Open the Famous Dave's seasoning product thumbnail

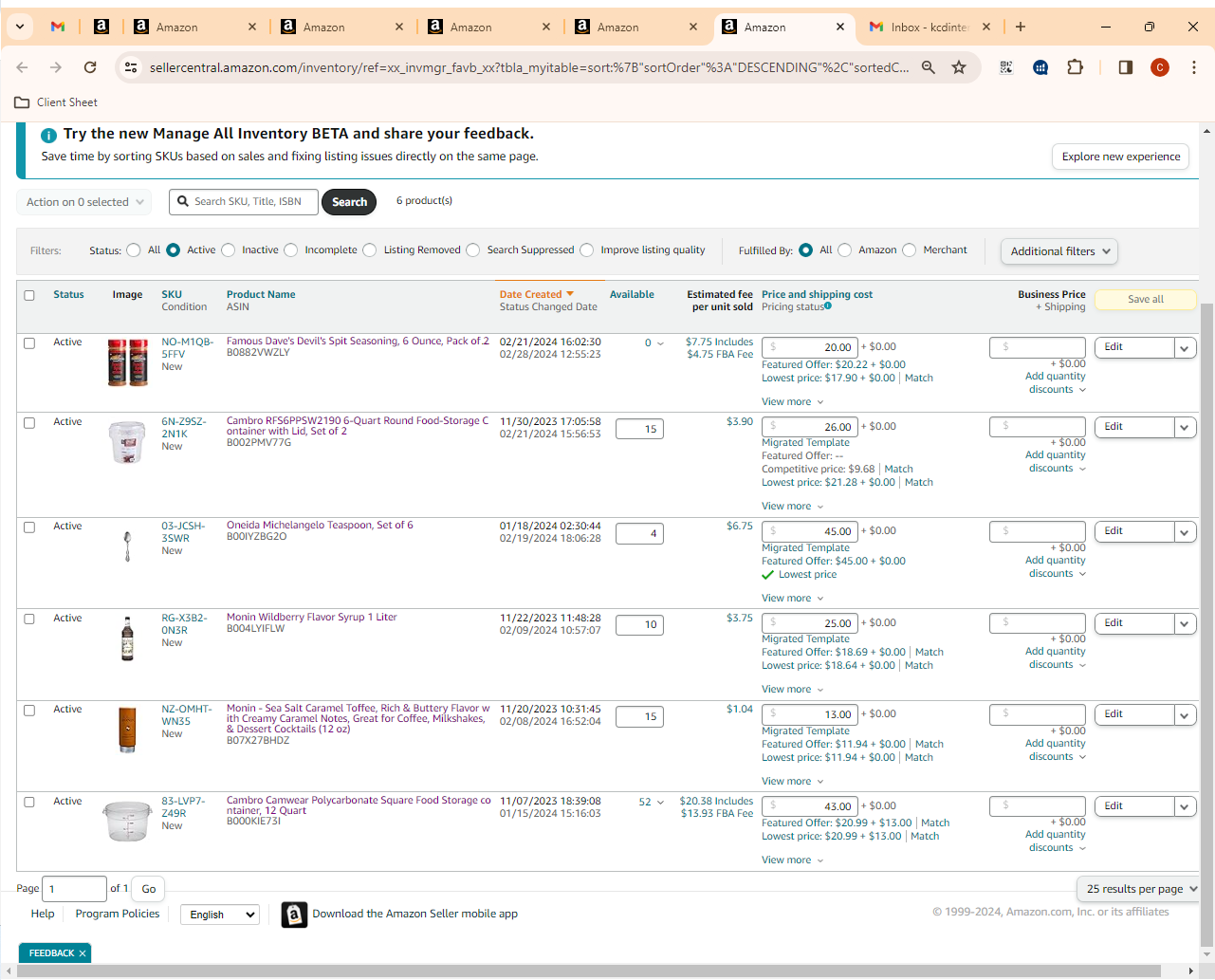pyautogui.click(x=128, y=362)
